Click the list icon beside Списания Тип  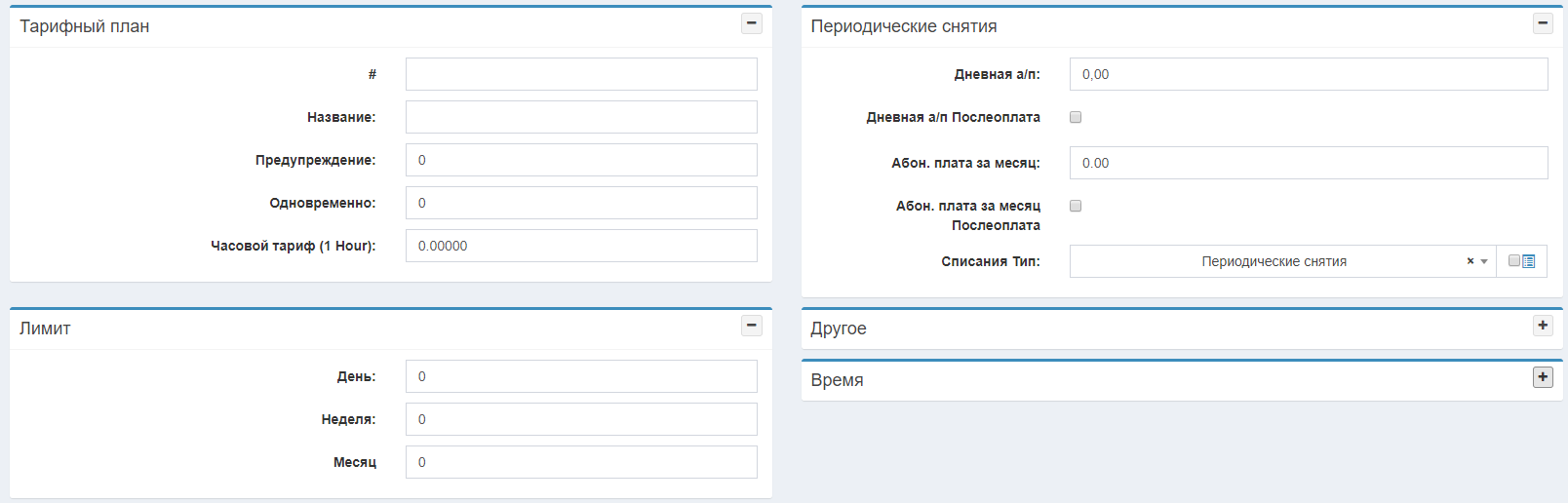(x=1529, y=261)
